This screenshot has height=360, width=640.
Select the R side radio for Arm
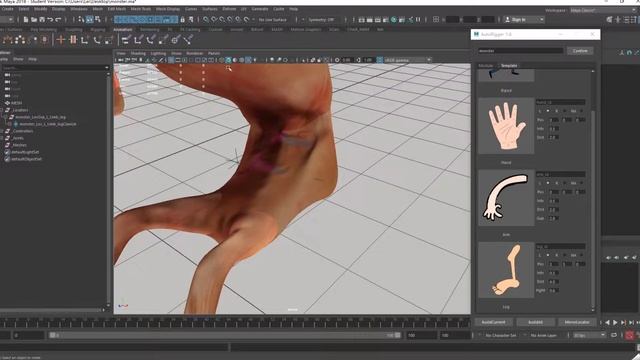click(565, 183)
